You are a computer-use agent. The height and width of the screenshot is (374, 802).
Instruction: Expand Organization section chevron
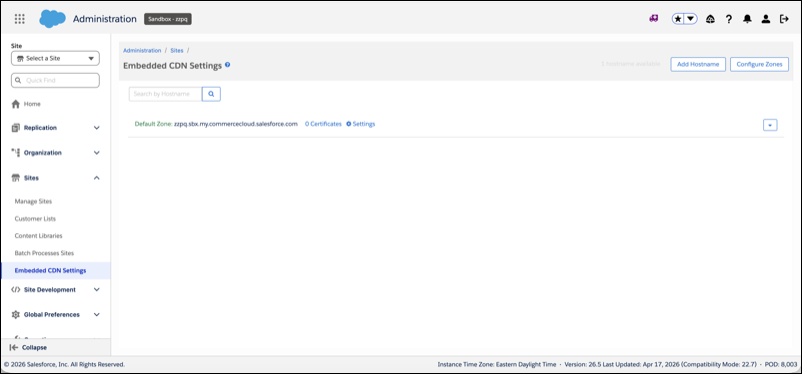[97, 152]
